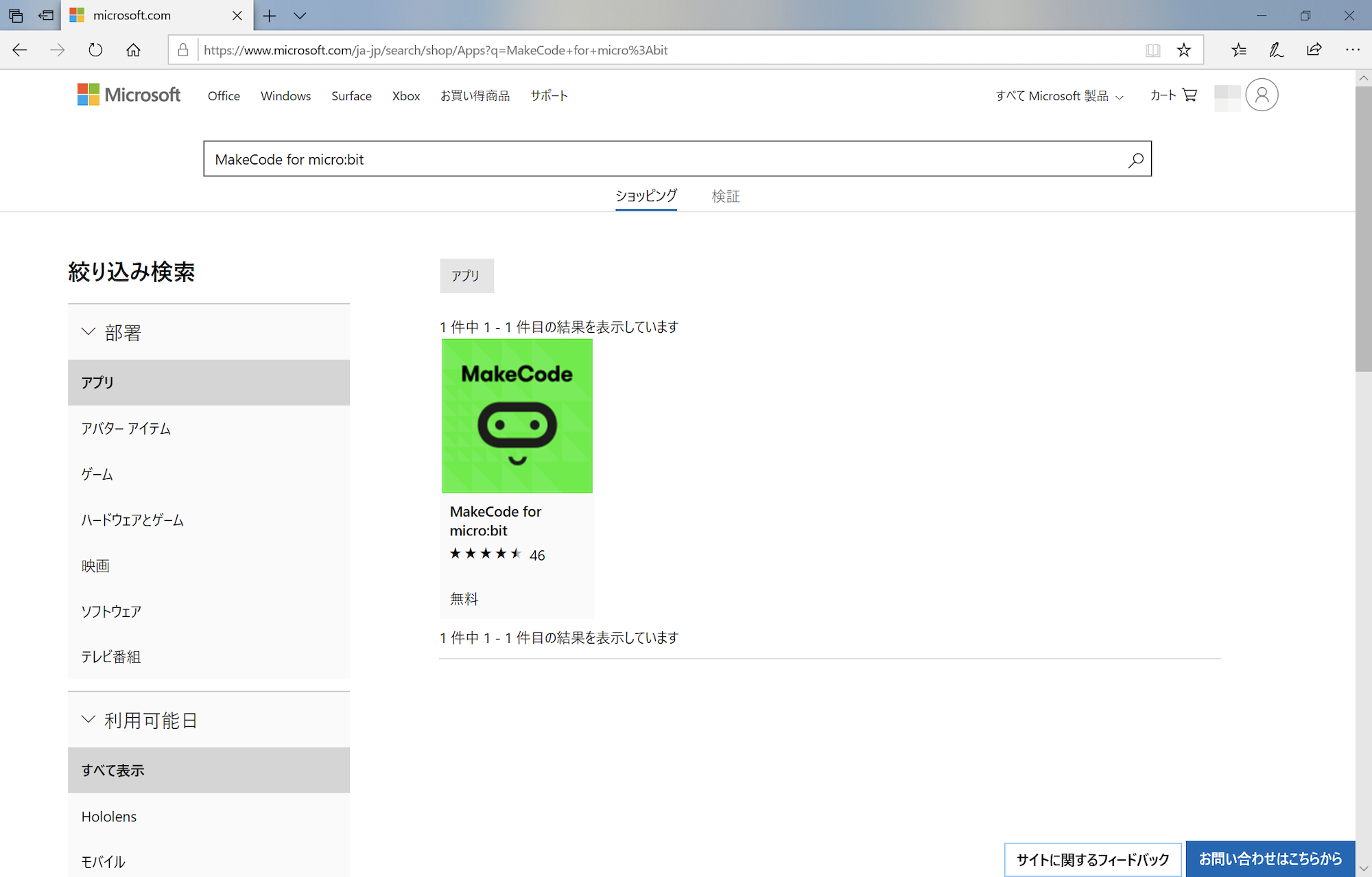The image size is (1372, 877).
Task: Open the Windows menu link
Action: tap(285, 96)
